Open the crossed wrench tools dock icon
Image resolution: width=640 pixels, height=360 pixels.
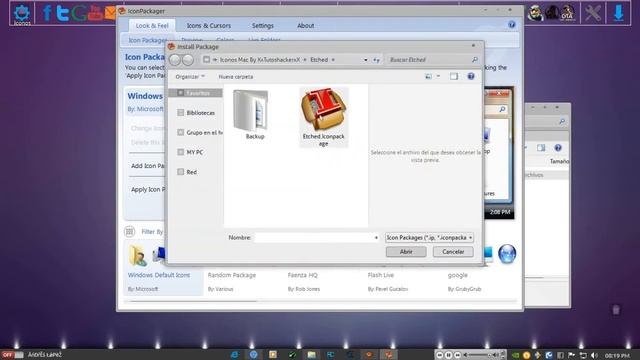pos(592,13)
